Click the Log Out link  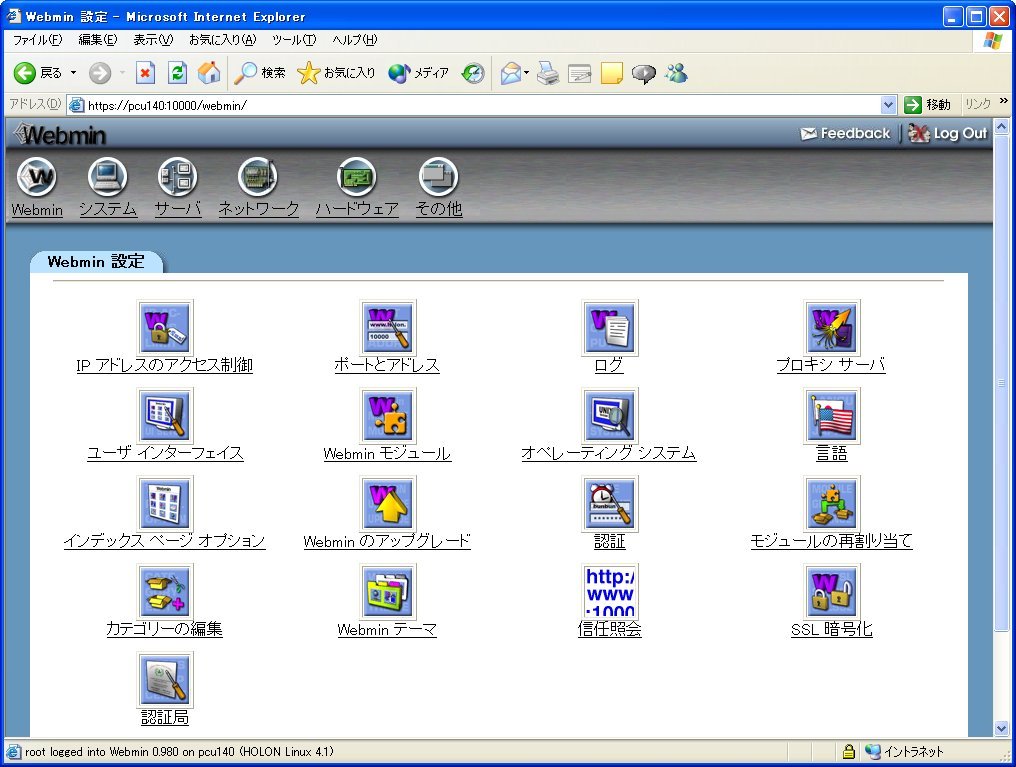(947, 133)
